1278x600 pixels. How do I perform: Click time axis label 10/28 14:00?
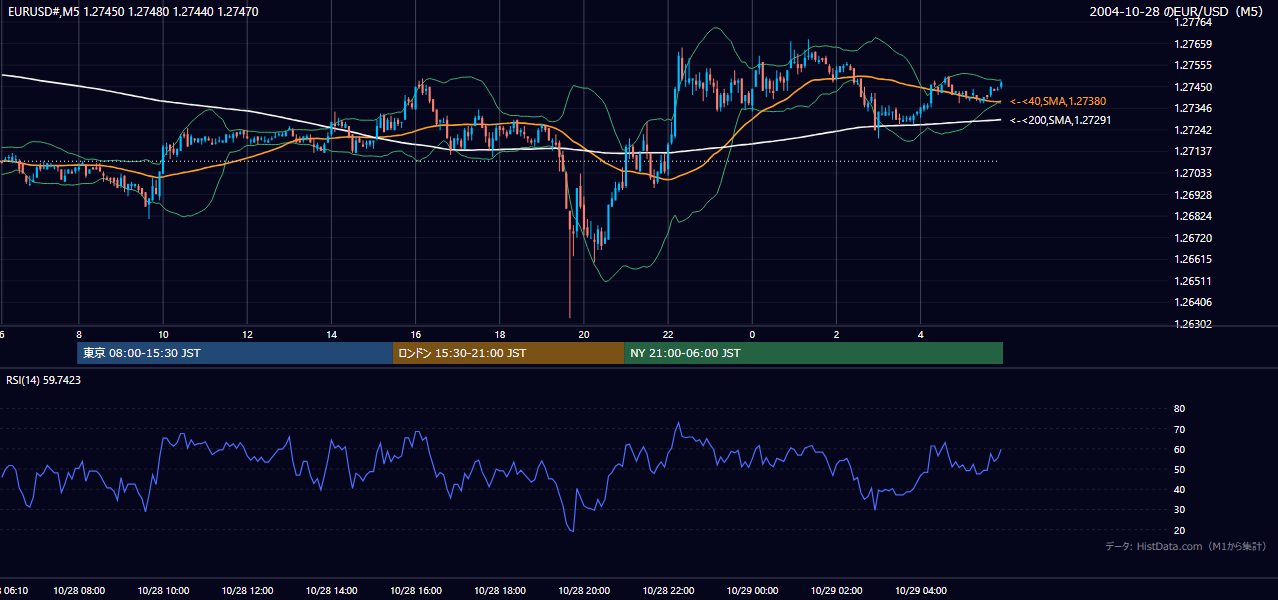click(331, 591)
